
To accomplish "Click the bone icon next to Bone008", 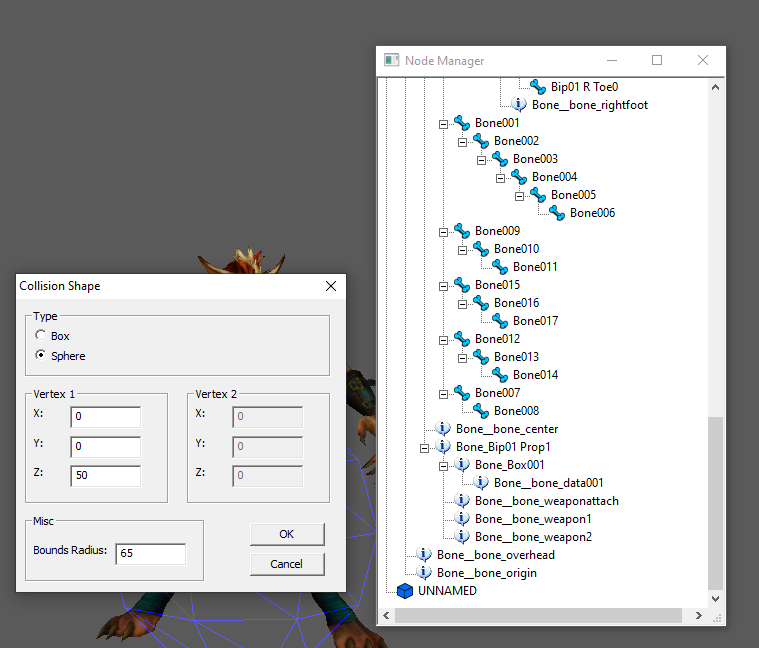I will point(480,410).
